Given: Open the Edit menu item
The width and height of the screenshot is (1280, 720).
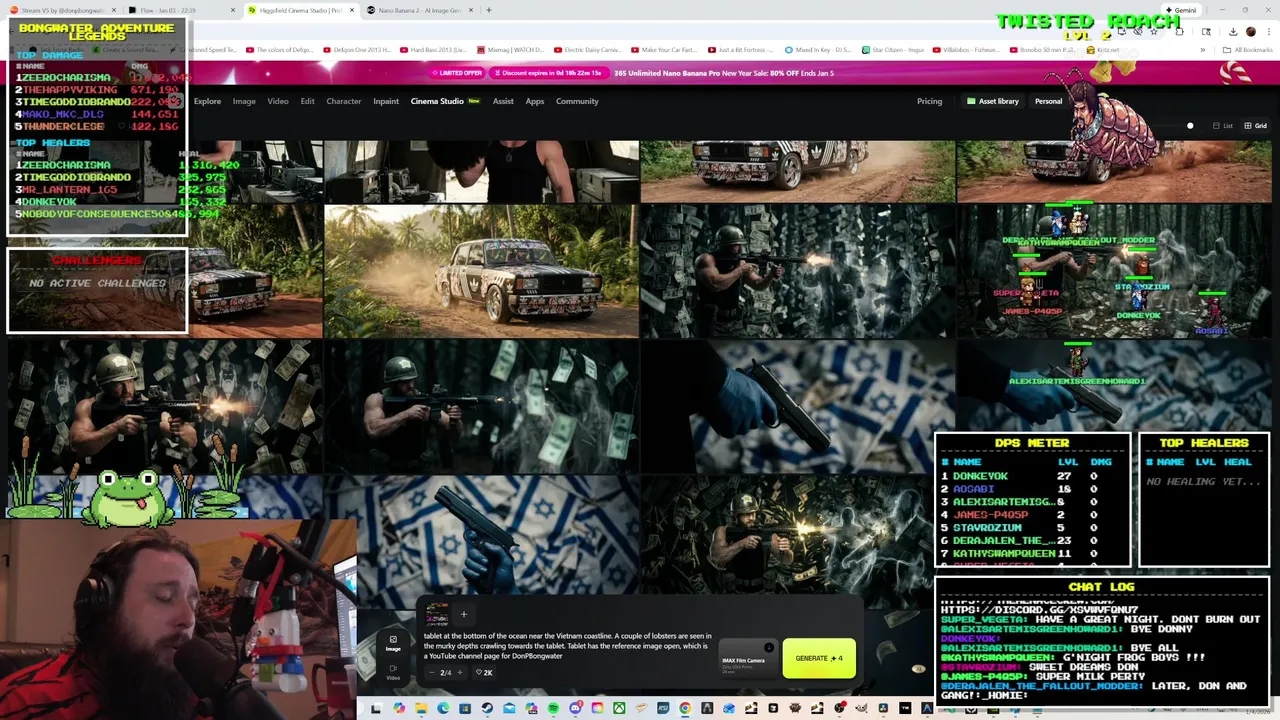Looking at the screenshot, I should pos(307,101).
